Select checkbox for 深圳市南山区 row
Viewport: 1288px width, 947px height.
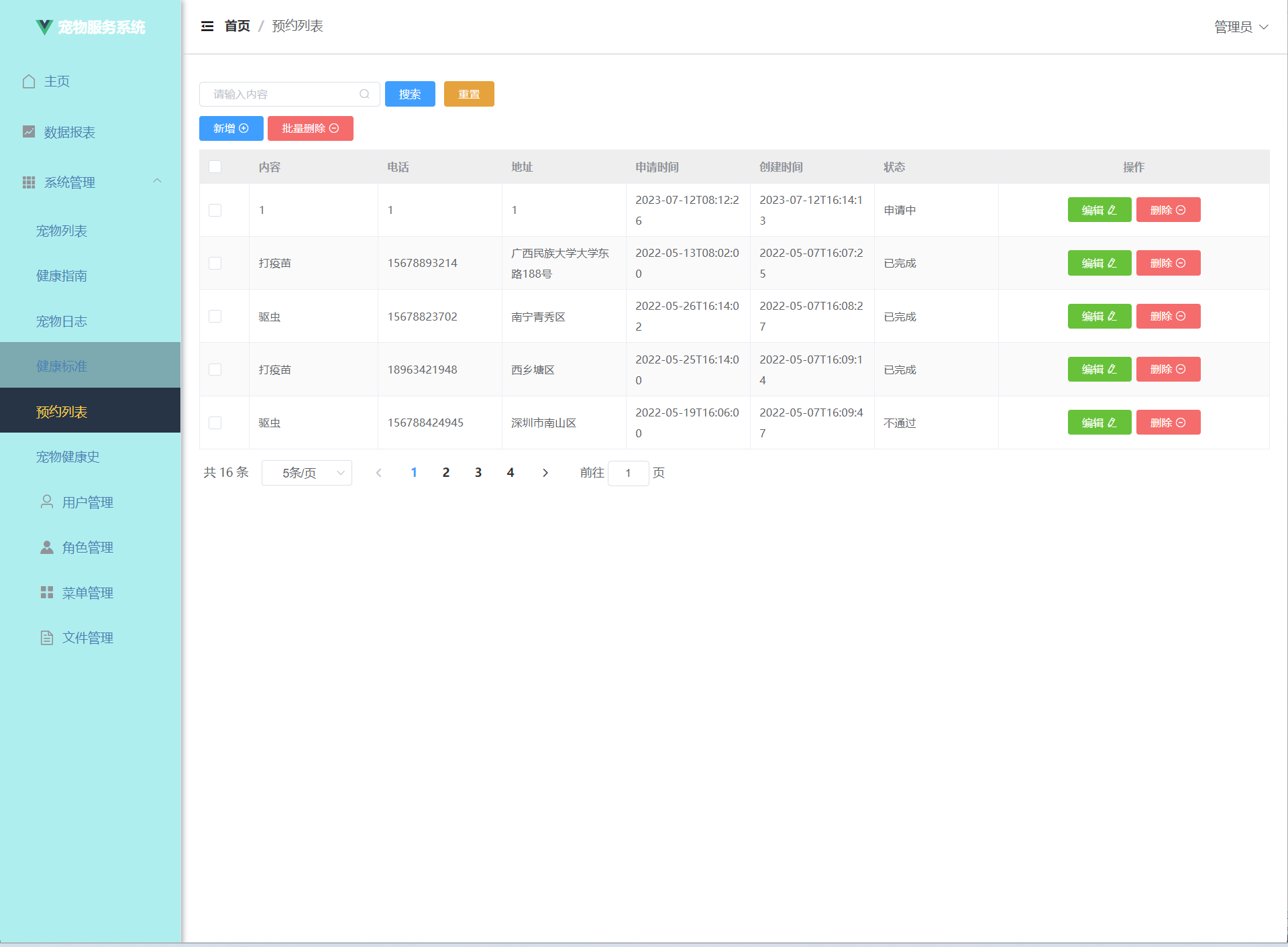[215, 423]
